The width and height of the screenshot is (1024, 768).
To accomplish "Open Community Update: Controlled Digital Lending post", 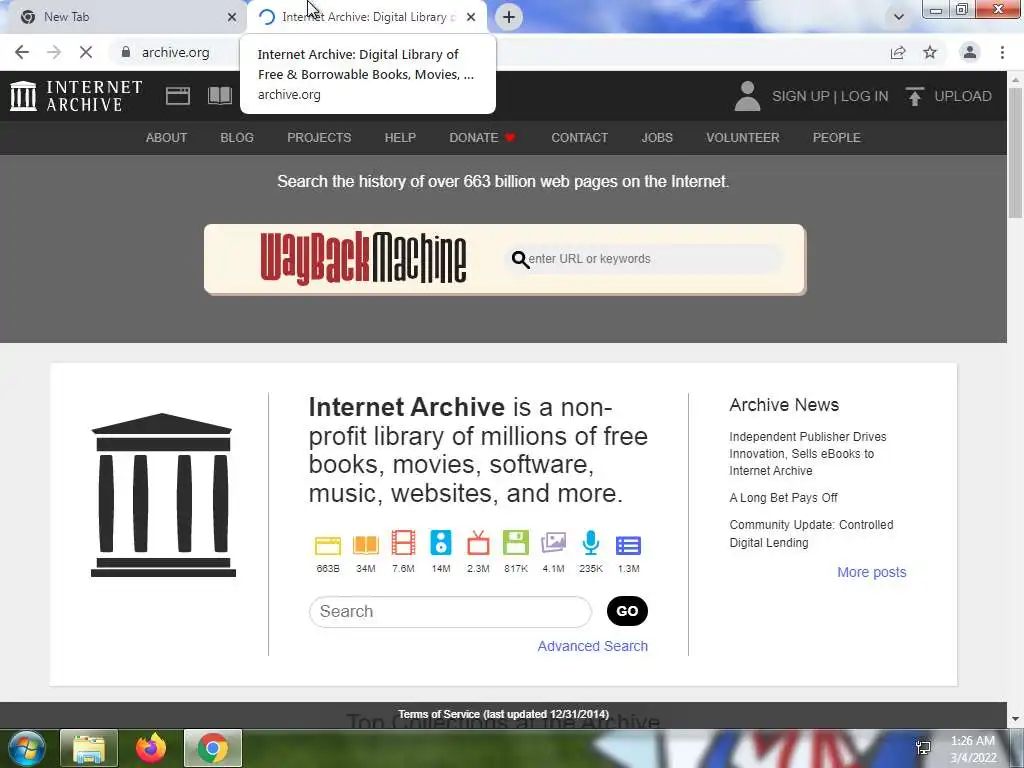I will click(811, 534).
